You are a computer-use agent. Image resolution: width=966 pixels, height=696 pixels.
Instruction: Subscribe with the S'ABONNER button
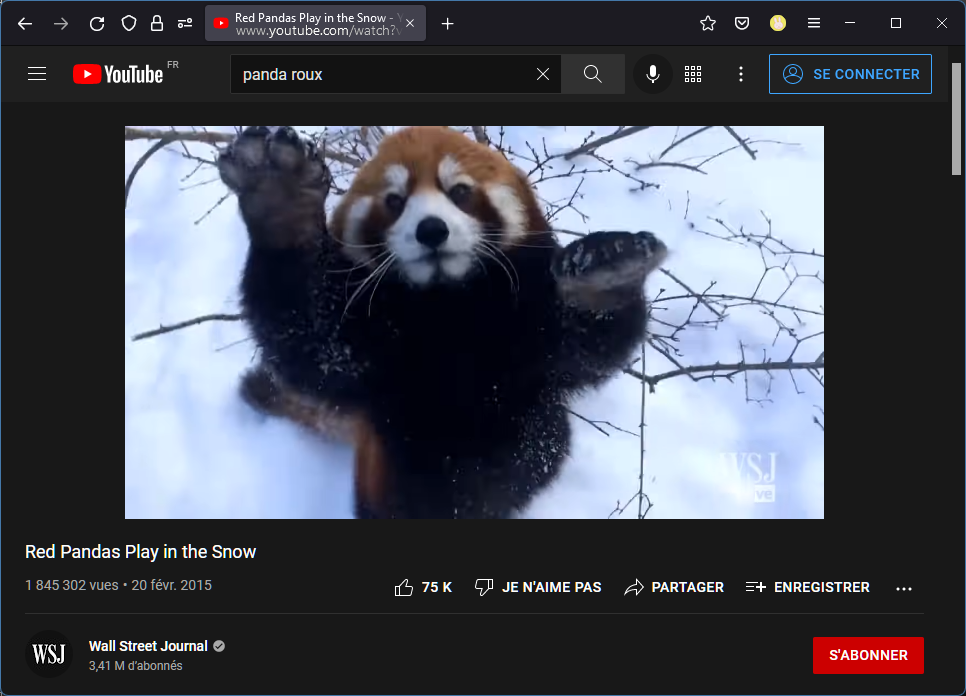pyautogui.click(x=868, y=655)
